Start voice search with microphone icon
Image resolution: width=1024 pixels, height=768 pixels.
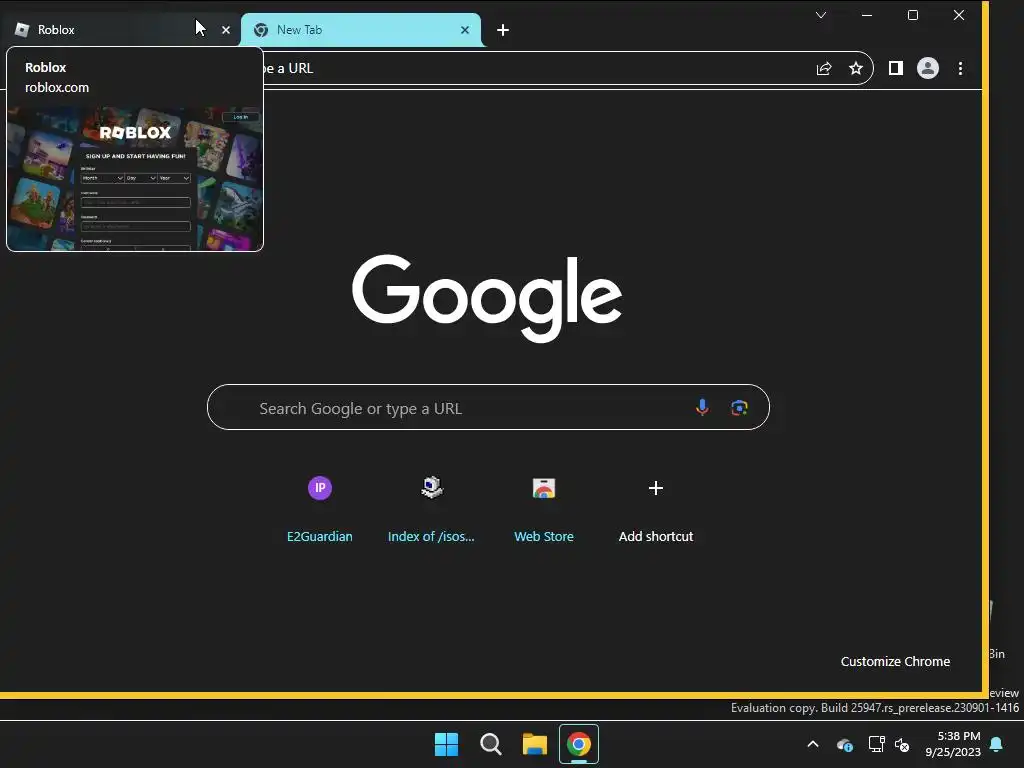[702, 408]
